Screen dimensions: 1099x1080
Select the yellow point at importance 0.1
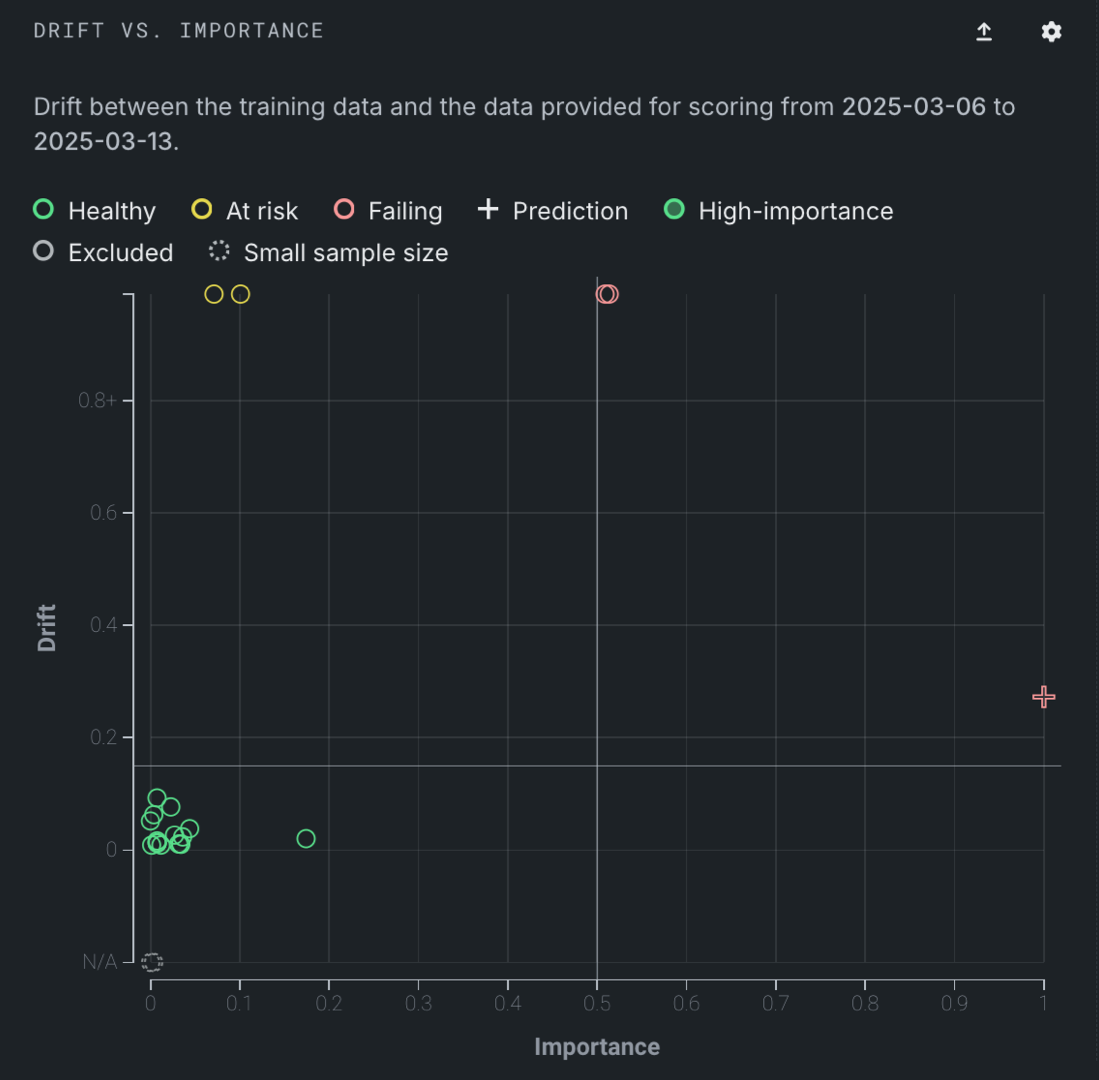pos(240,294)
